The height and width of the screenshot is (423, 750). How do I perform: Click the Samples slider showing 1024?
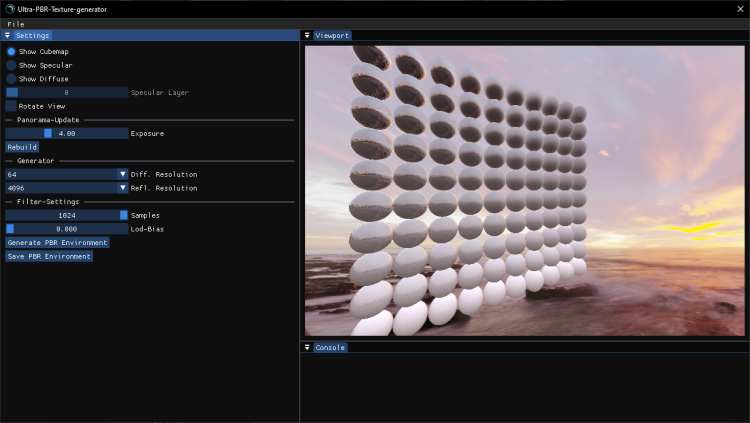click(67, 215)
